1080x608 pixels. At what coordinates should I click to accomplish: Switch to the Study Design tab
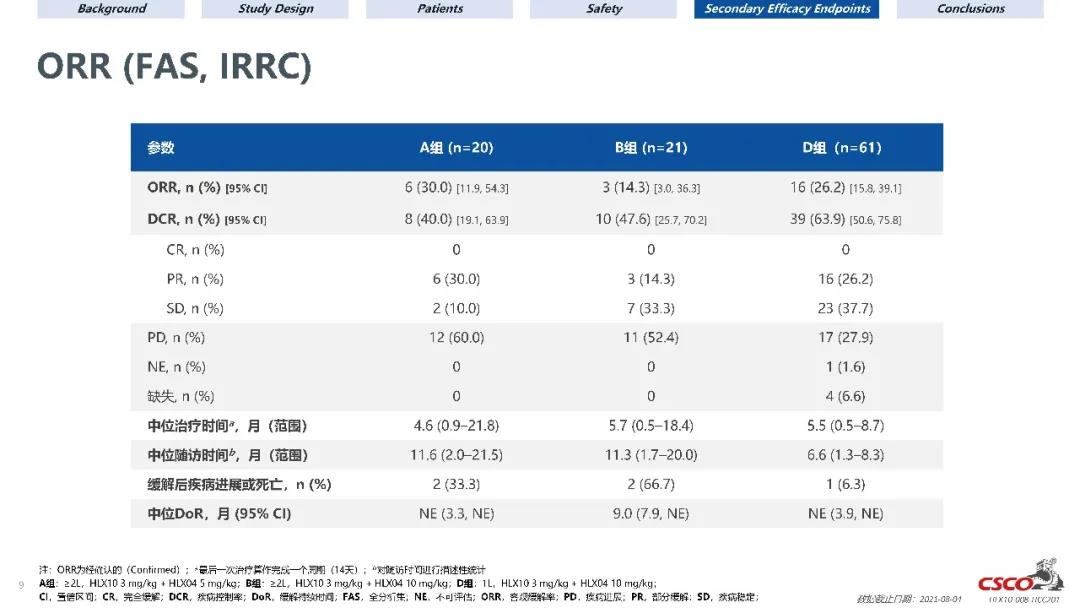pyautogui.click(x=276, y=9)
